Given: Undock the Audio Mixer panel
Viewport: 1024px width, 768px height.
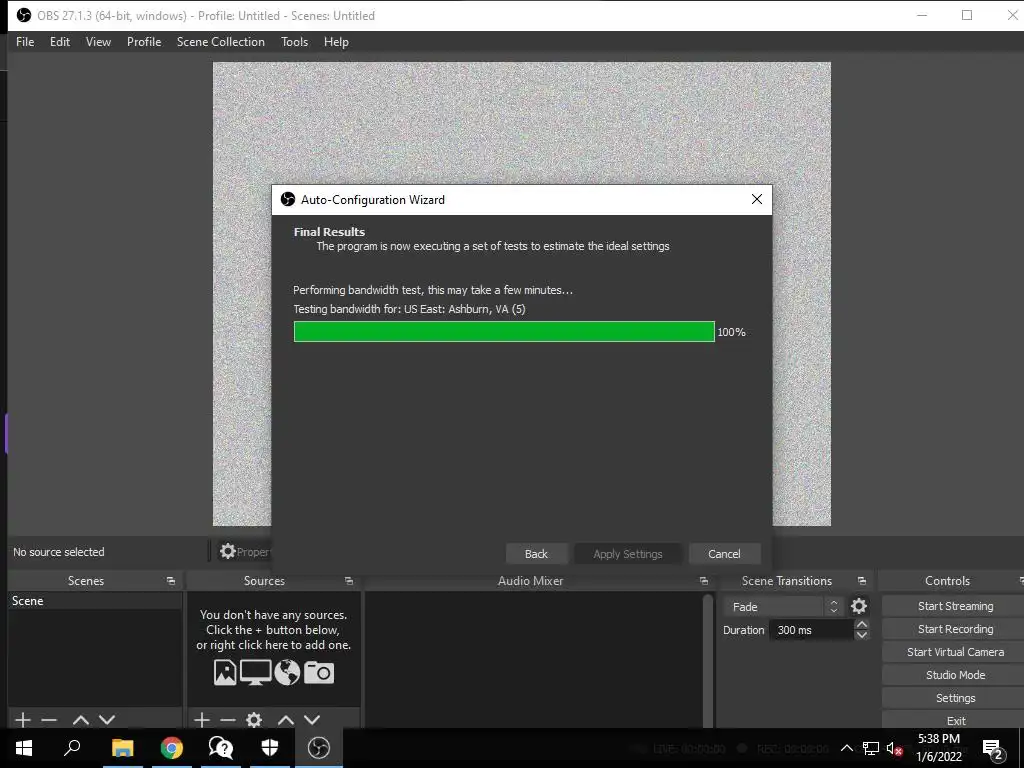Looking at the screenshot, I should (703, 581).
